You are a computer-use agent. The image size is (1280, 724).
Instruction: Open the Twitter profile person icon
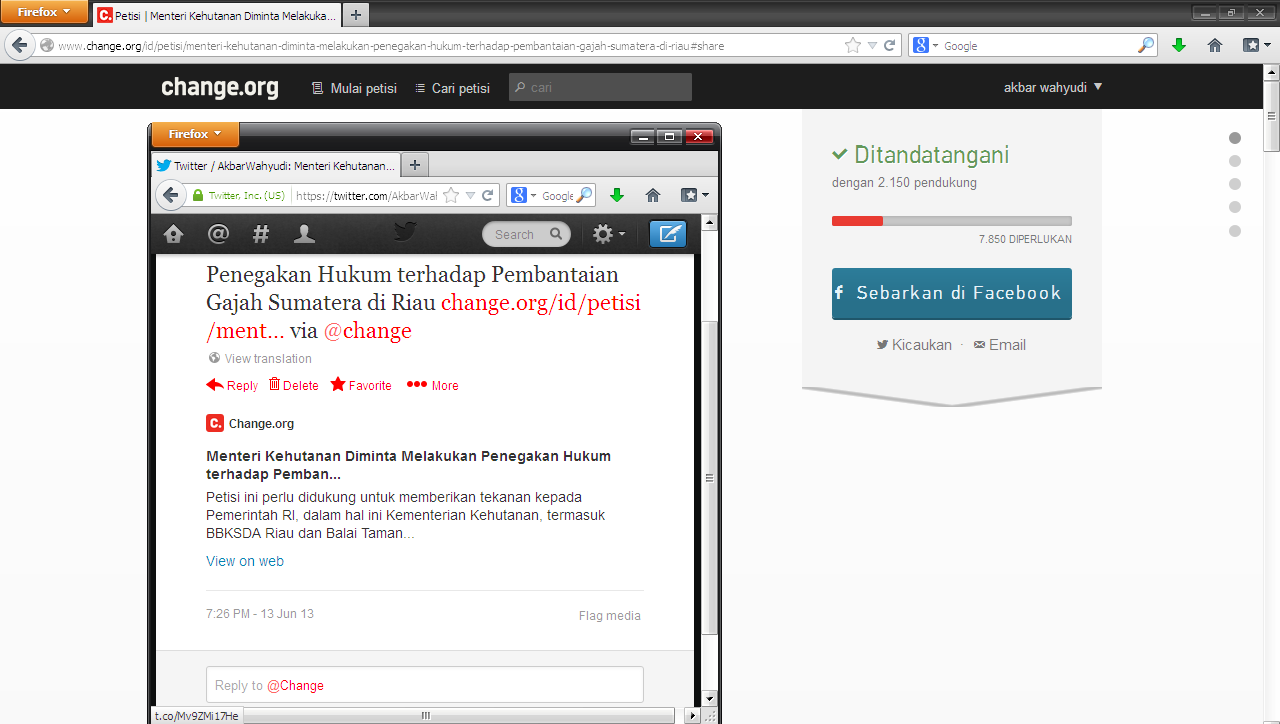[304, 234]
